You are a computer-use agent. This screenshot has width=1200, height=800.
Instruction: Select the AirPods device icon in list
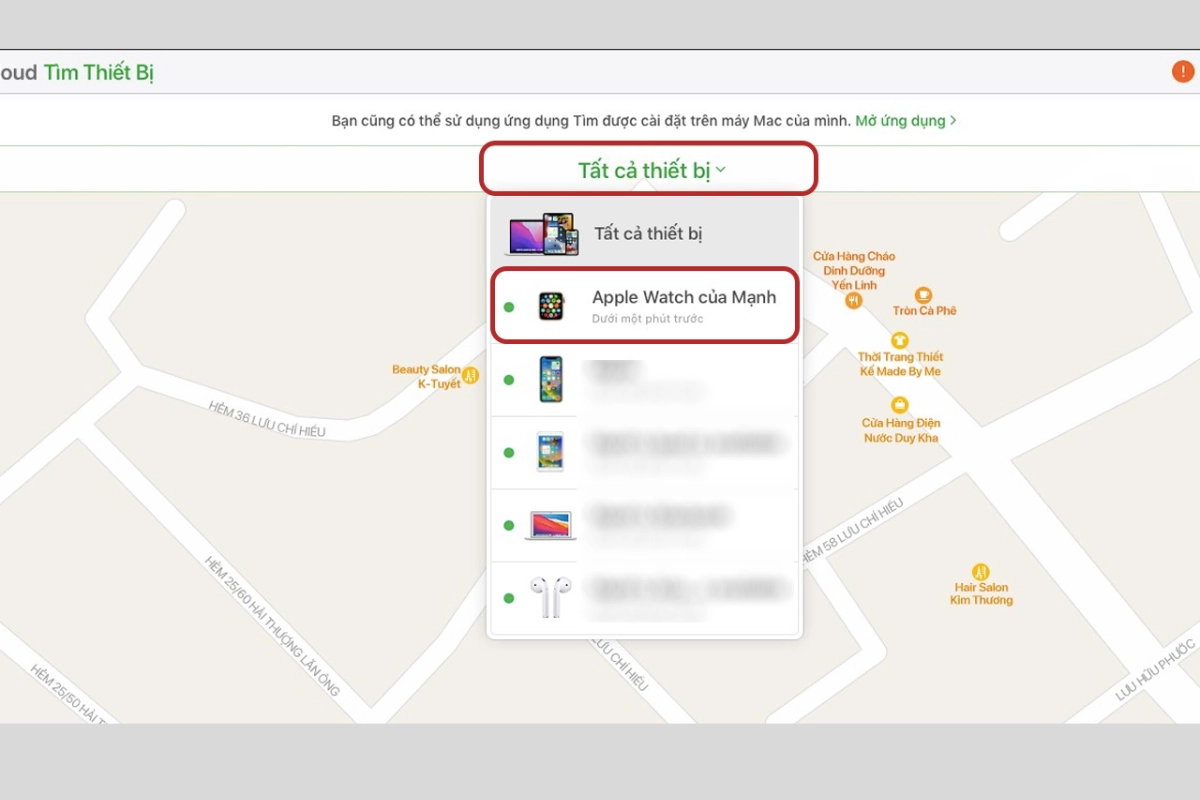click(550, 597)
